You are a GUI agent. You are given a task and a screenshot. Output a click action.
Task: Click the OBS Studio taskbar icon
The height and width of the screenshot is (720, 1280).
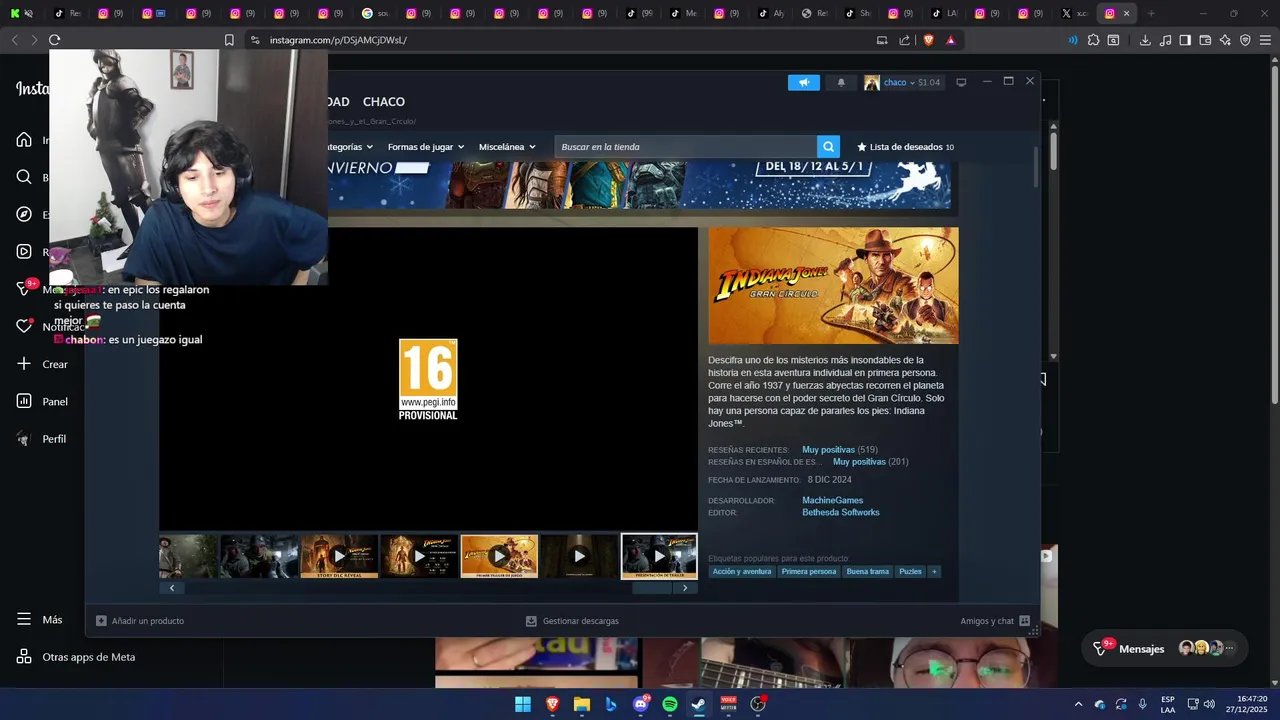pyautogui.click(x=758, y=704)
